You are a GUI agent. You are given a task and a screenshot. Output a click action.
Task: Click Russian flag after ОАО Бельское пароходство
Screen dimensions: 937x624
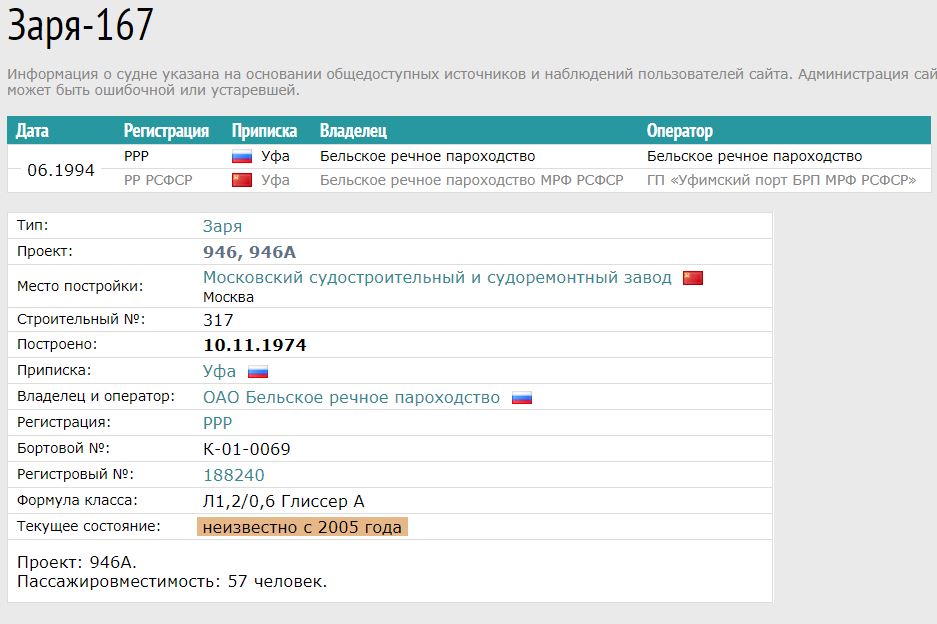522,398
